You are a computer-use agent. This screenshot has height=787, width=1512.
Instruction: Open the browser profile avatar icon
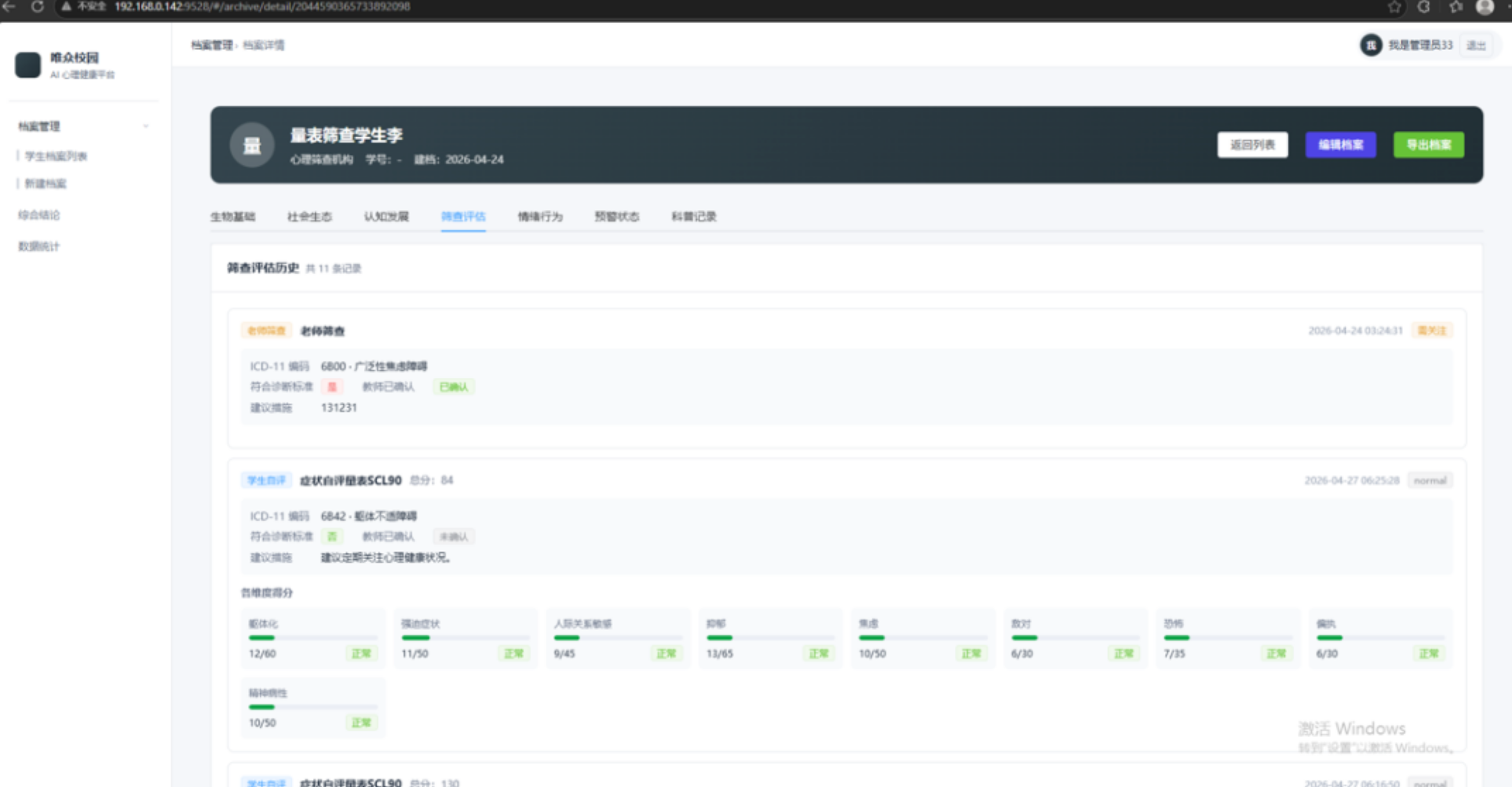coord(1485,6)
